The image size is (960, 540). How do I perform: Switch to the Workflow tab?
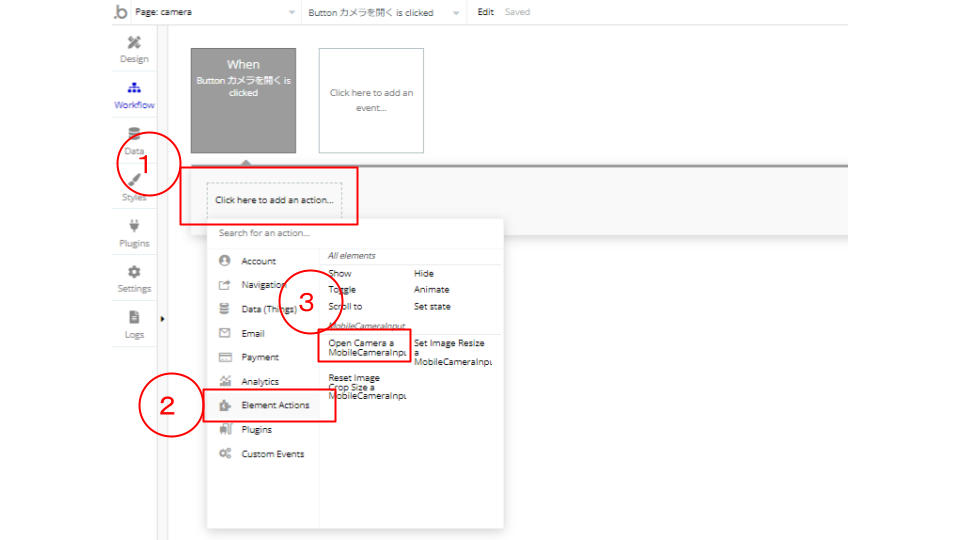point(134,96)
